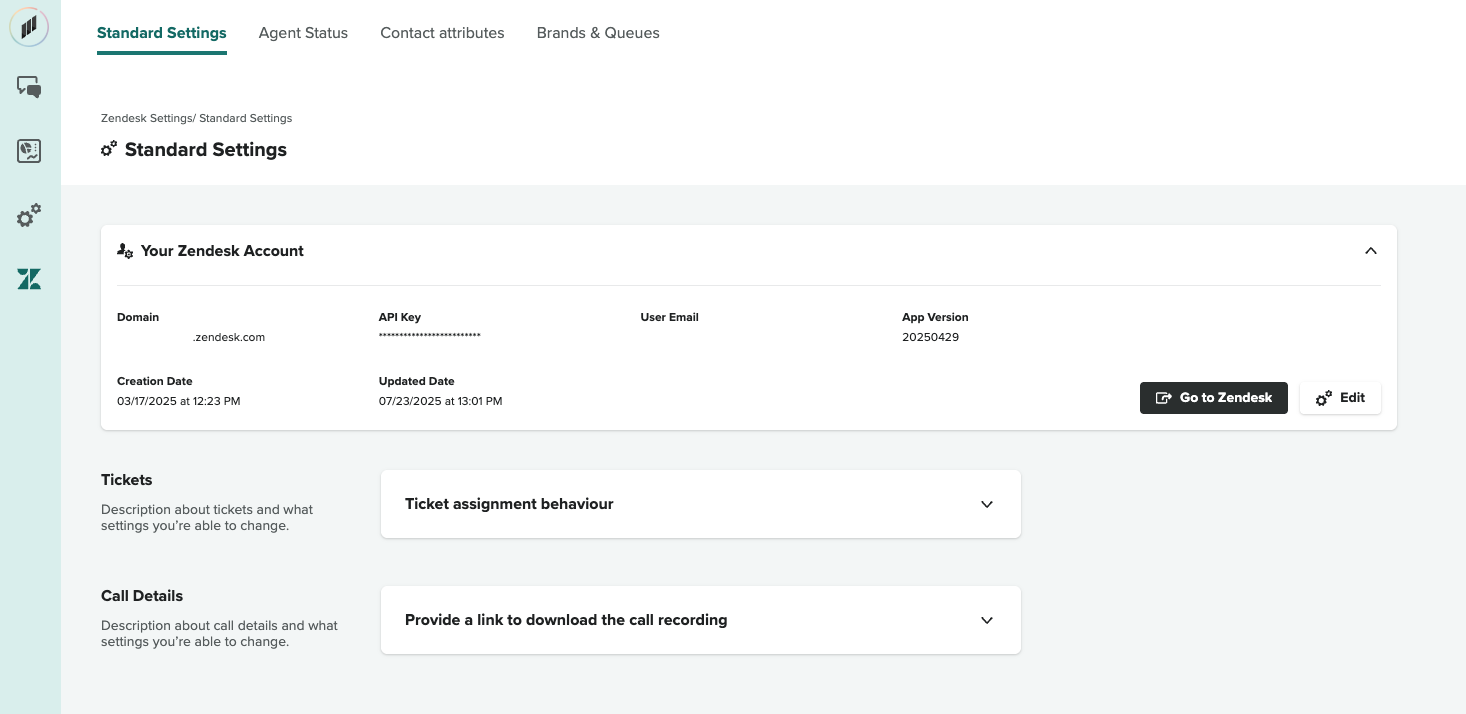Click the Ticket assignment behaviour title text
Viewport: 1466px width, 714px height.
(509, 504)
